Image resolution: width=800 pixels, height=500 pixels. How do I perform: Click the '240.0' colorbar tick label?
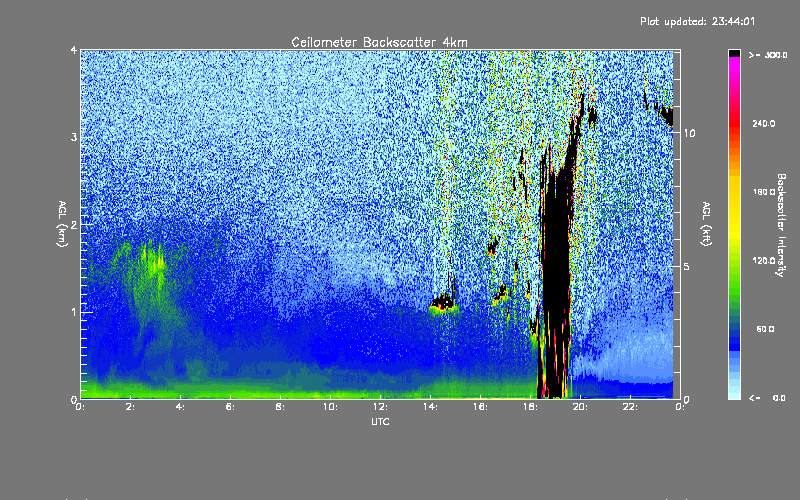[x=764, y=123]
